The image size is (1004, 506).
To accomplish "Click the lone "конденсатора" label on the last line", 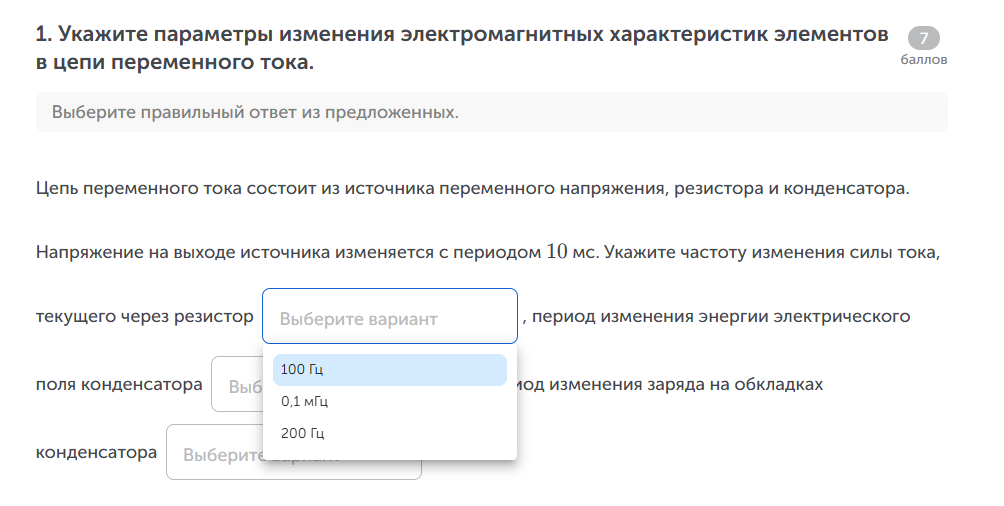I will [96, 452].
